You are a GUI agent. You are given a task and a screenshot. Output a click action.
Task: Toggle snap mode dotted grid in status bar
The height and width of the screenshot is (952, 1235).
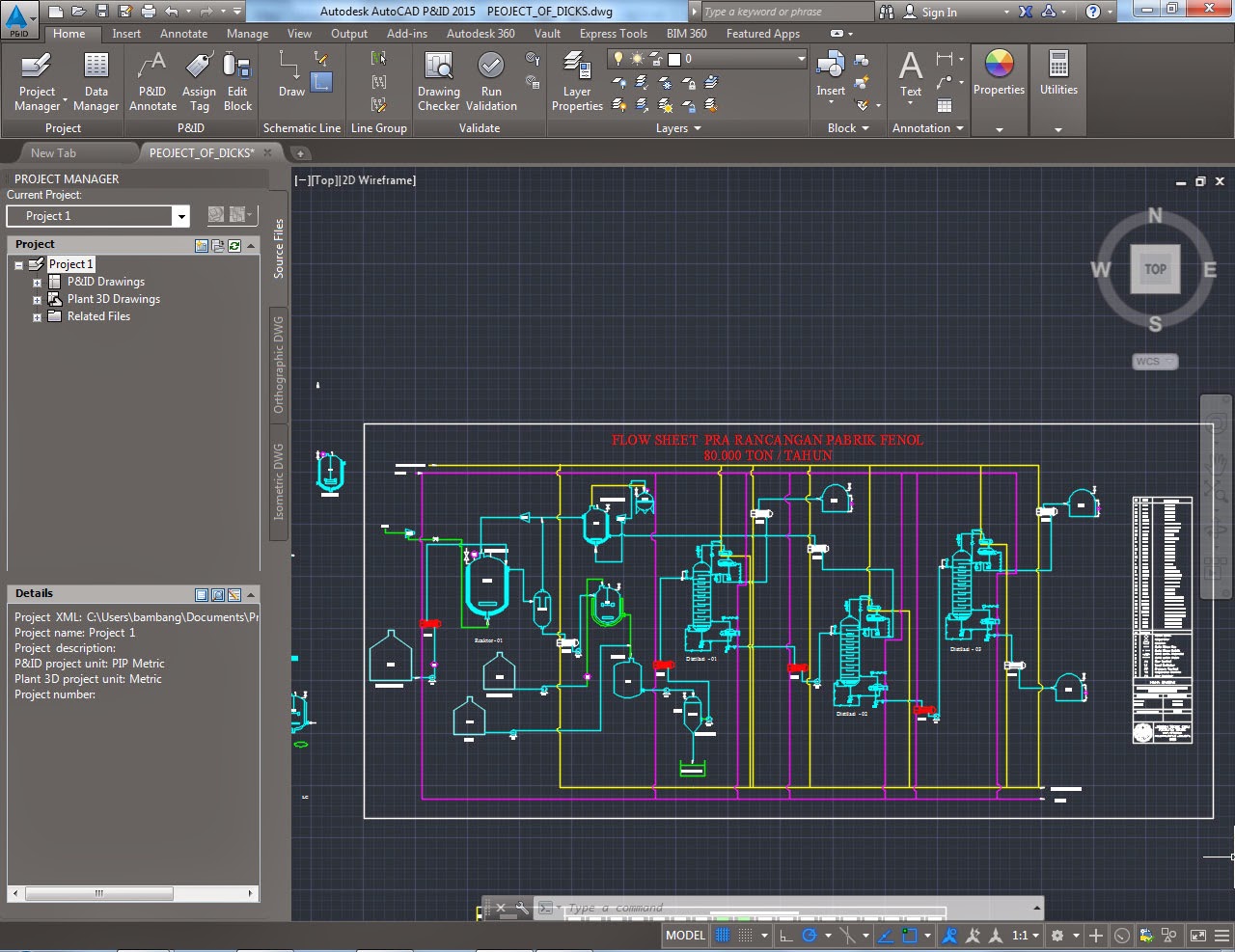tap(745, 936)
